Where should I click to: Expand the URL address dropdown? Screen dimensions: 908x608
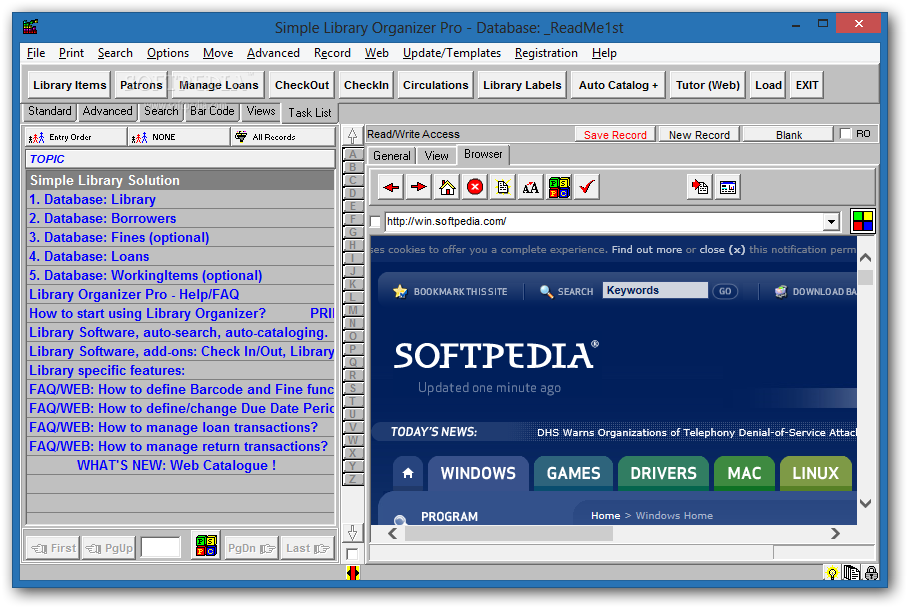point(832,221)
